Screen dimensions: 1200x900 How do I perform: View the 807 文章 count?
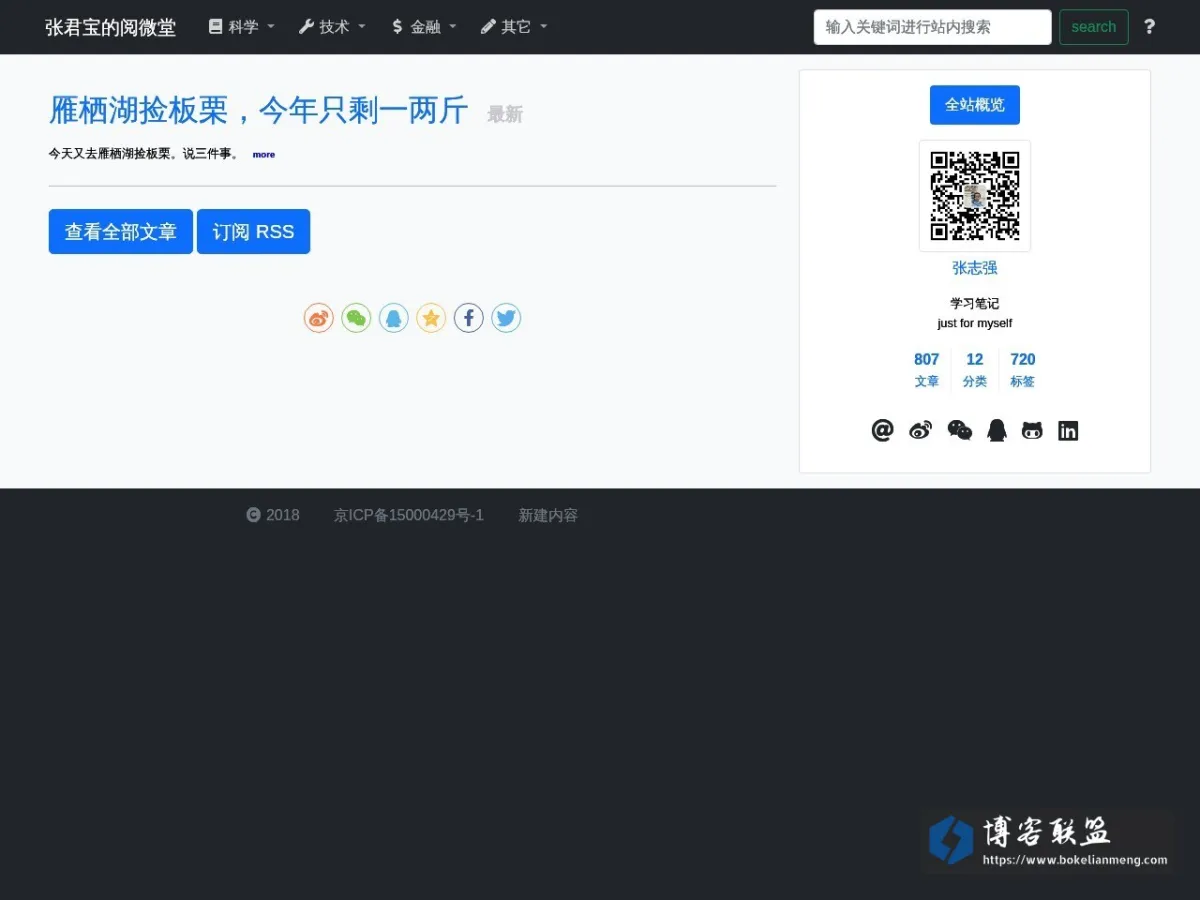pos(927,369)
